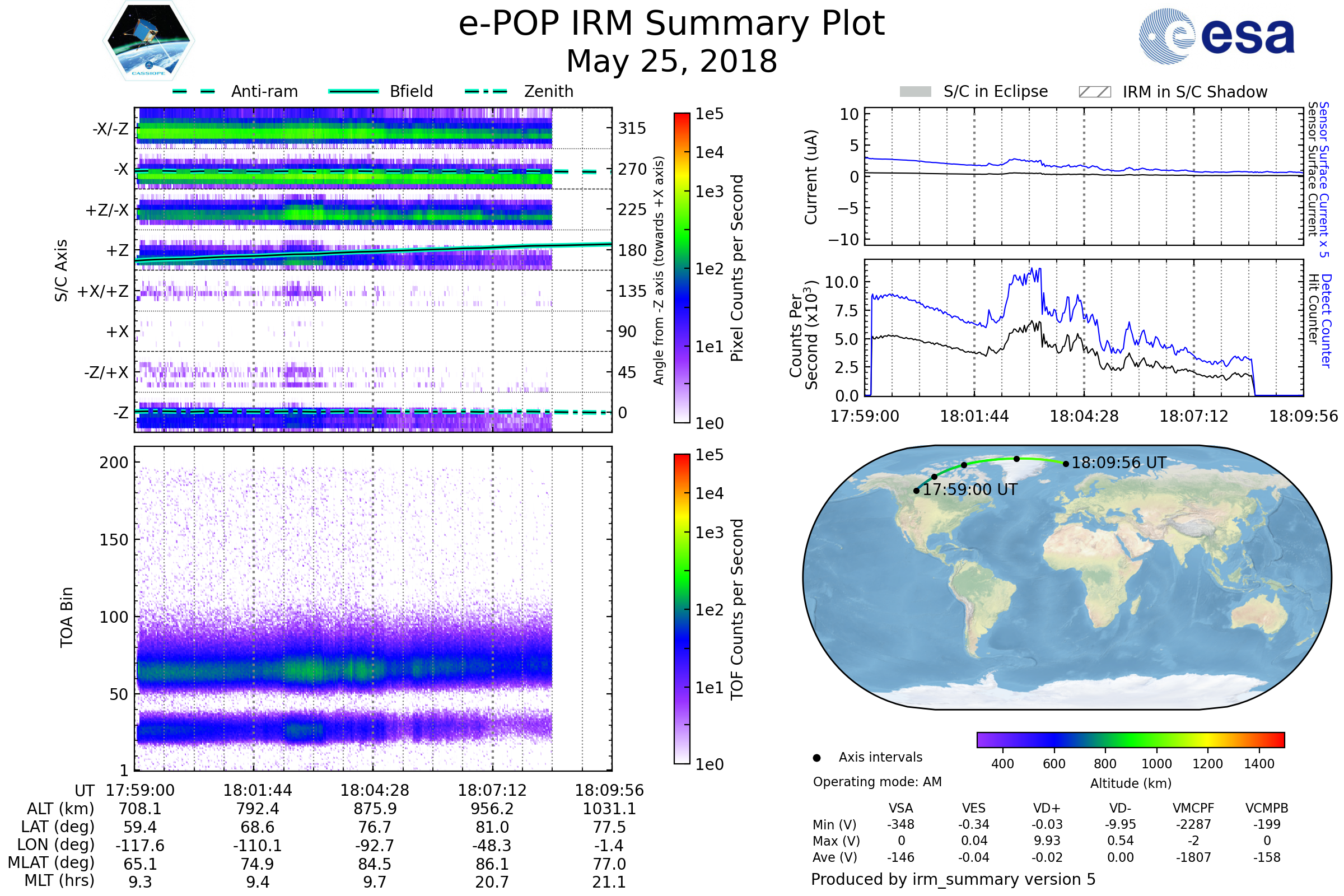The image size is (1344, 896).
Task: Click the 17:59:00 UT start point on map
Action: click(917, 491)
